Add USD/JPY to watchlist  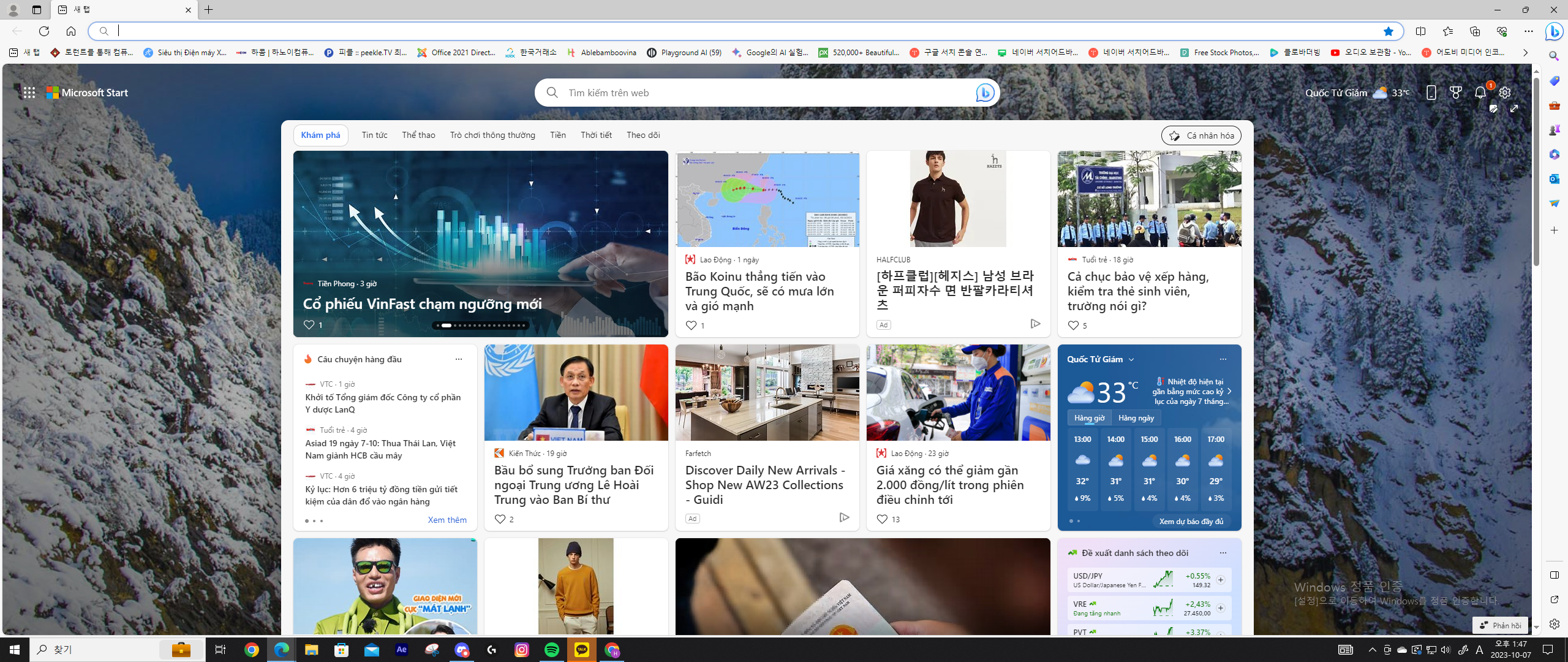1220,580
